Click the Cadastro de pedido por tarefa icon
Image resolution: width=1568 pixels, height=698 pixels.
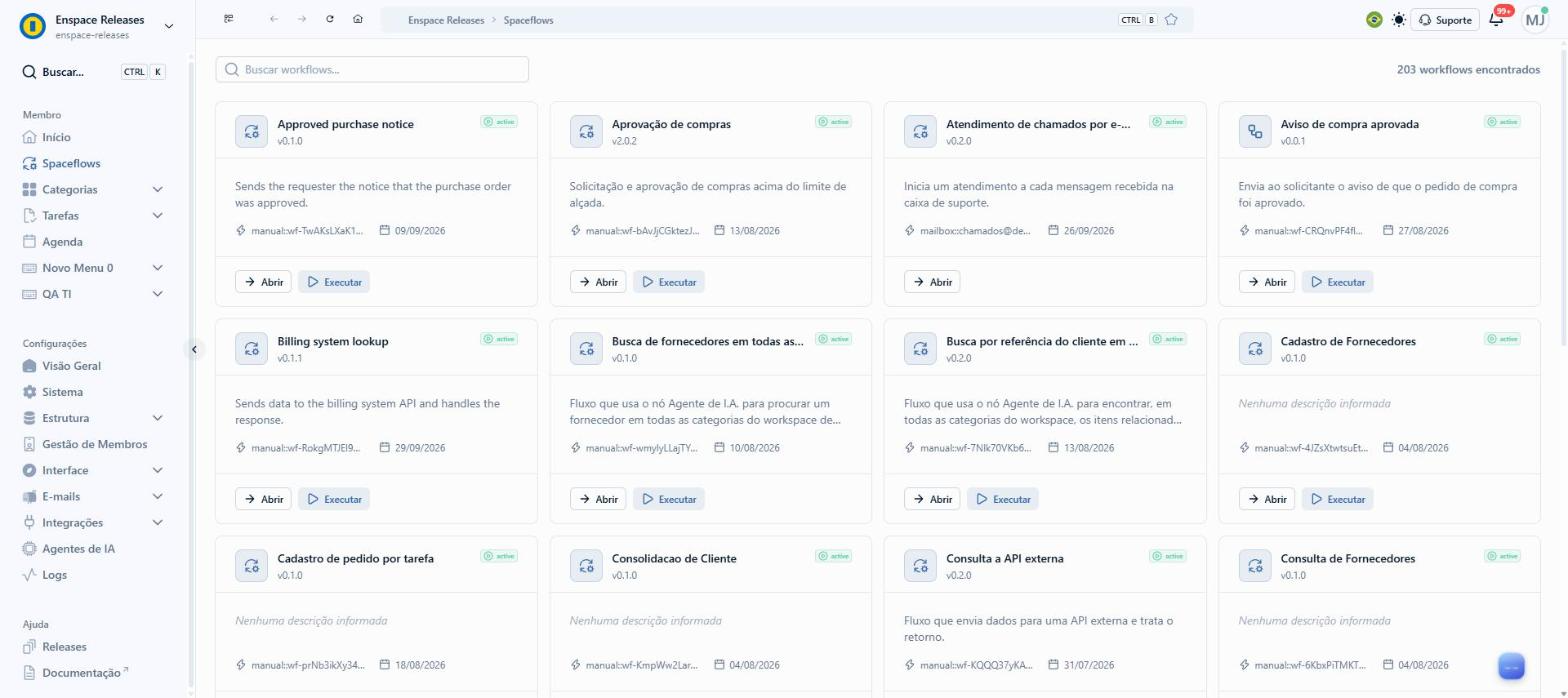pyautogui.click(x=251, y=565)
